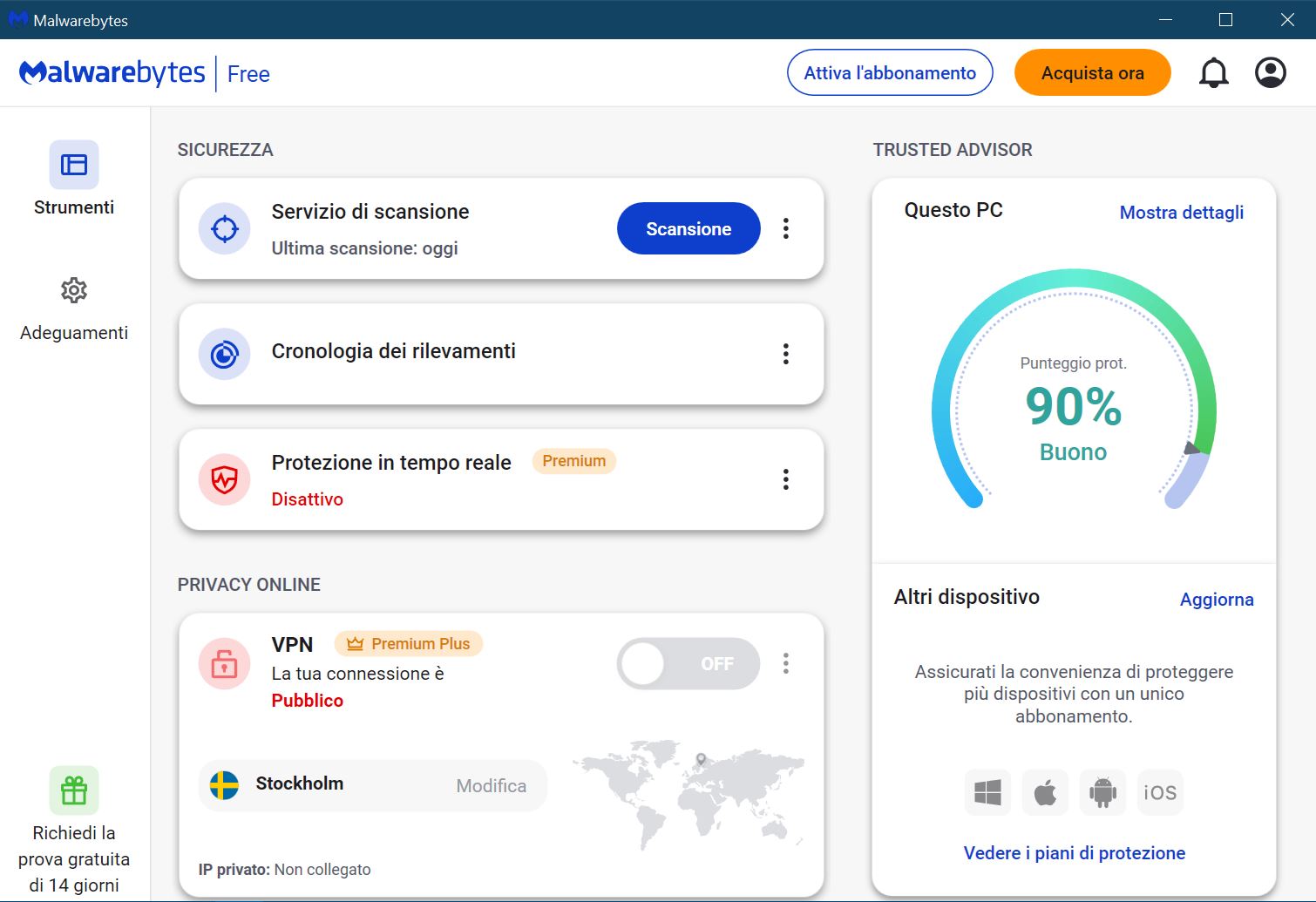Click the Apple platform icon

[x=1045, y=792]
